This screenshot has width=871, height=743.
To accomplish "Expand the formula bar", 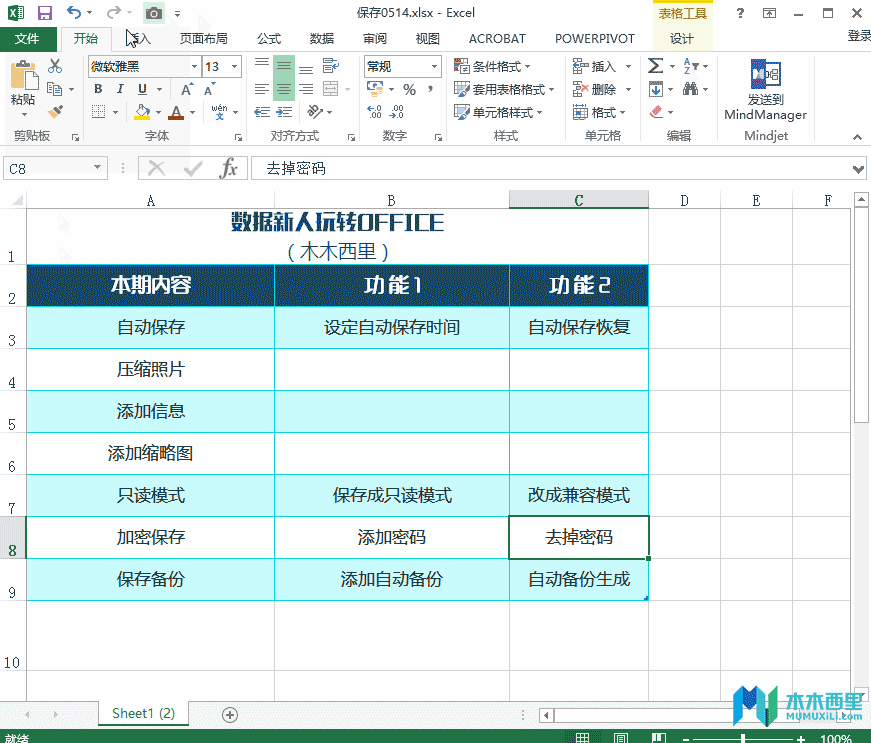I will pyautogui.click(x=859, y=169).
